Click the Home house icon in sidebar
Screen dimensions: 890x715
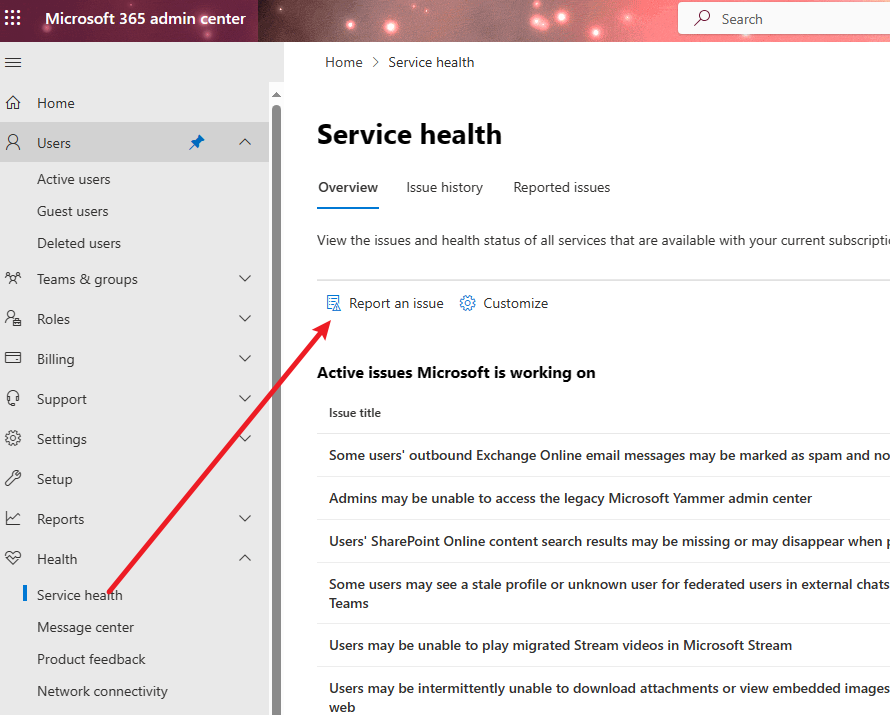coord(13,103)
